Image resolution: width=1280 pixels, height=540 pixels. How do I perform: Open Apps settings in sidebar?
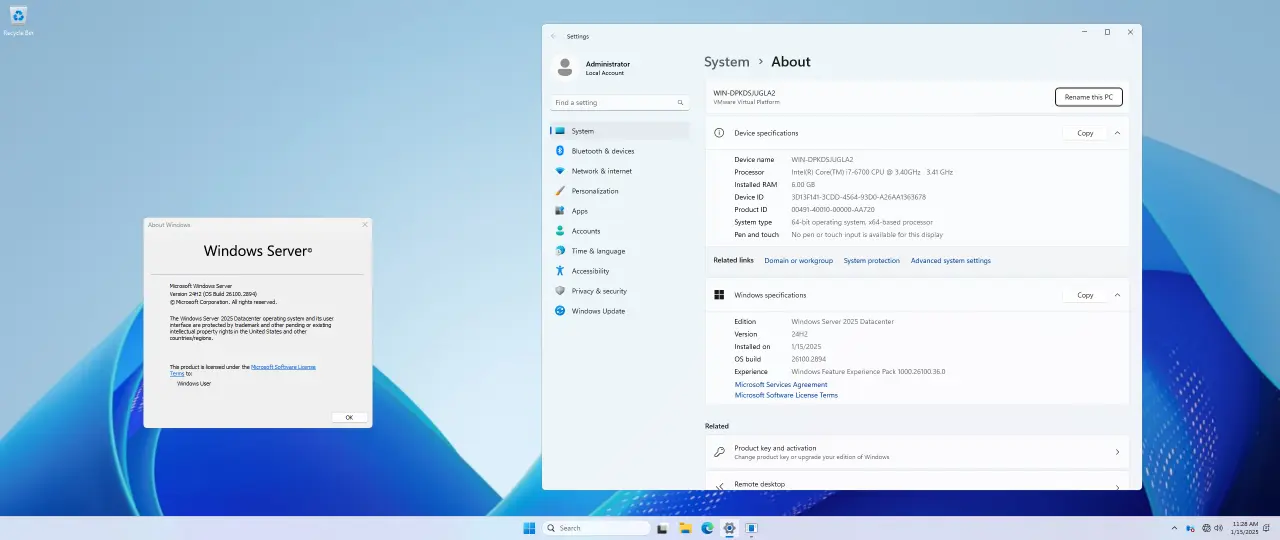pyautogui.click(x=619, y=211)
